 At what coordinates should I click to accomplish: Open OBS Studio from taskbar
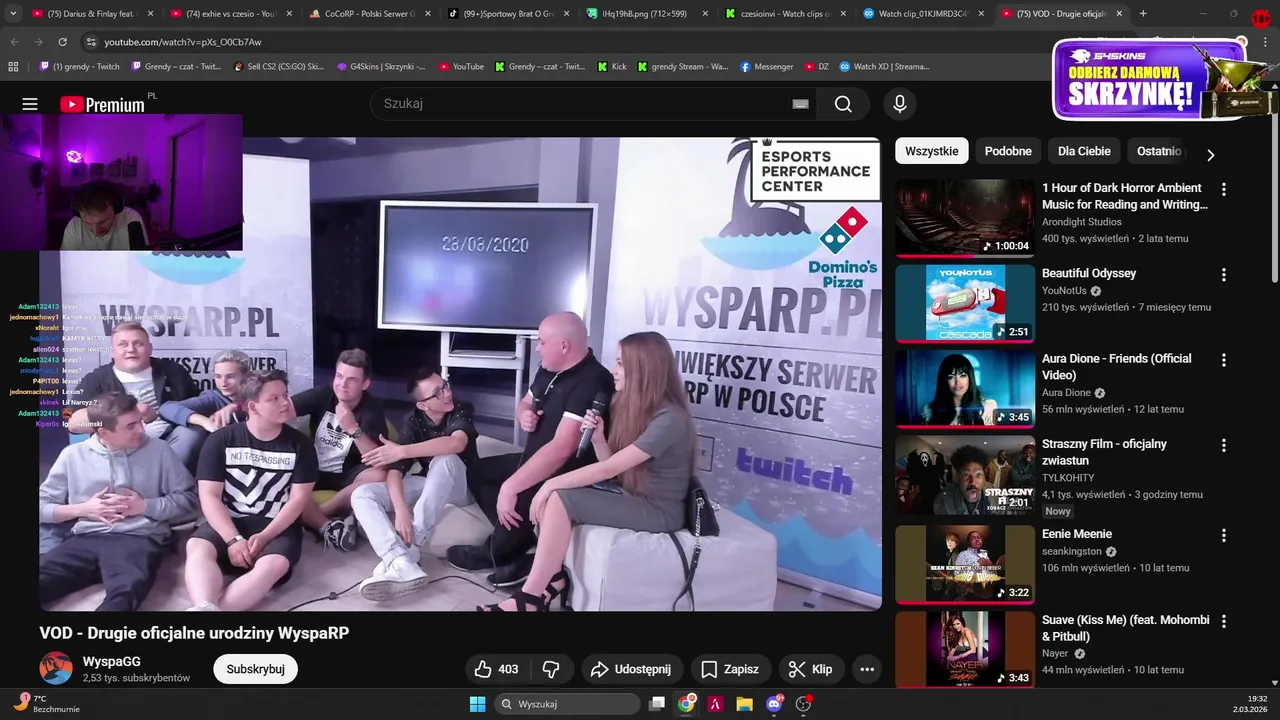click(x=803, y=704)
